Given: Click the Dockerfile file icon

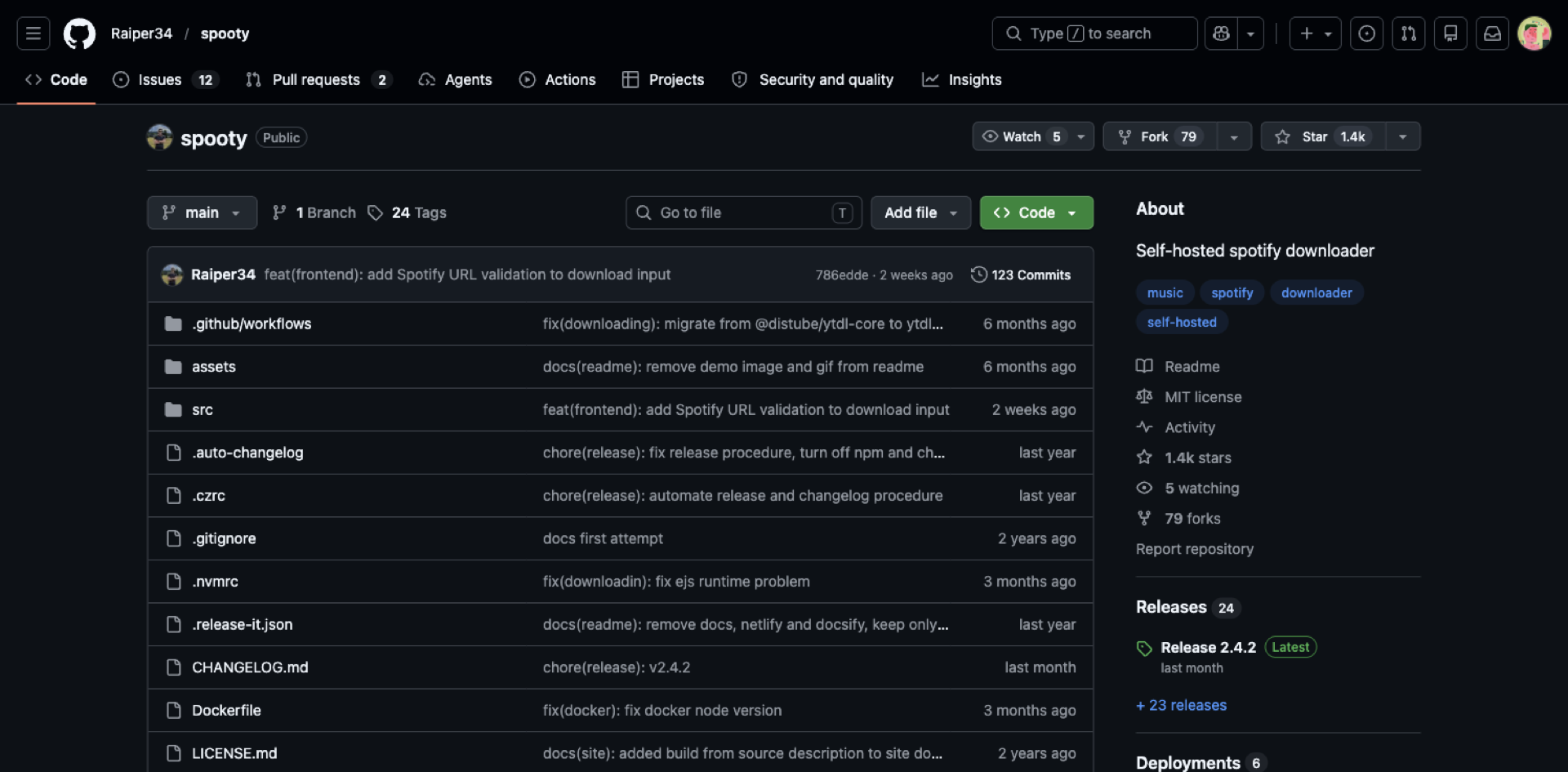Looking at the screenshot, I should [173, 710].
